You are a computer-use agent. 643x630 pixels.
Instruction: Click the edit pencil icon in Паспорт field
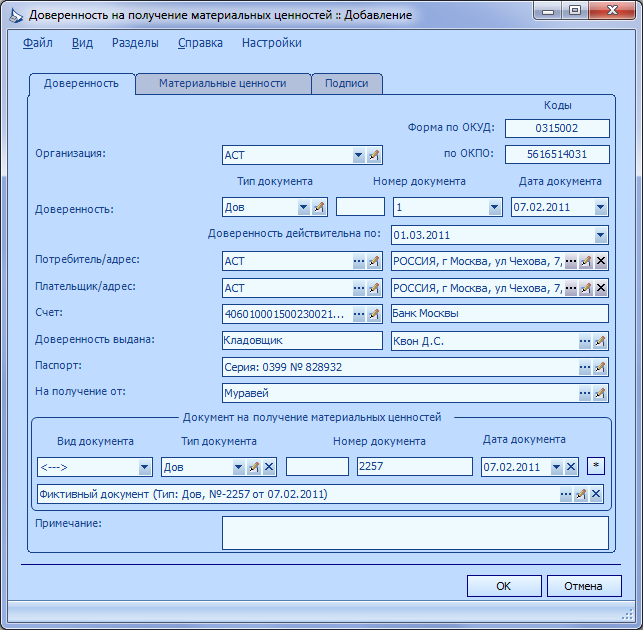(600, 367)
